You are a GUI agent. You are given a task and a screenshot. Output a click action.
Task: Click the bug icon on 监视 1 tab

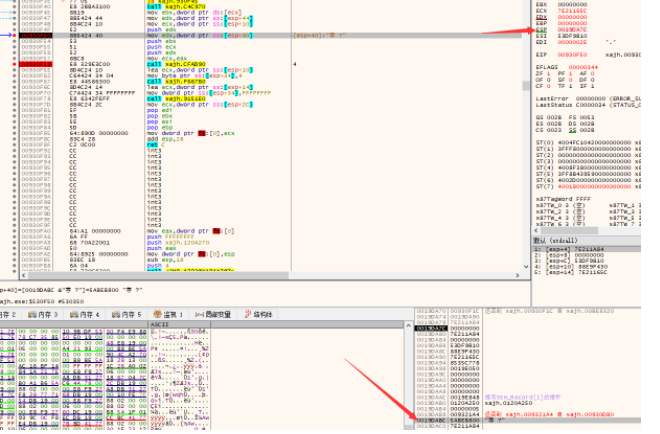157,314
